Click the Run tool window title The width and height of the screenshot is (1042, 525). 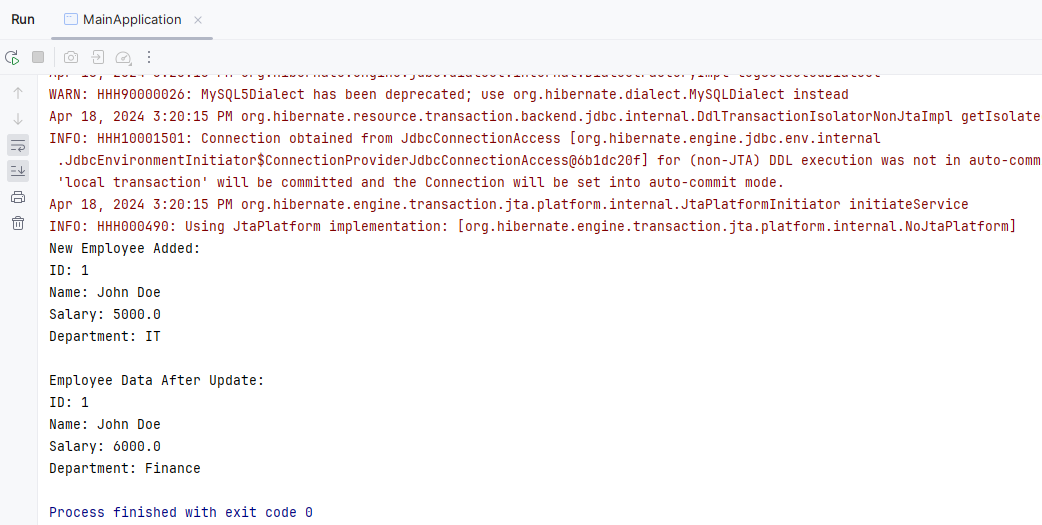[x=23, y=20]
